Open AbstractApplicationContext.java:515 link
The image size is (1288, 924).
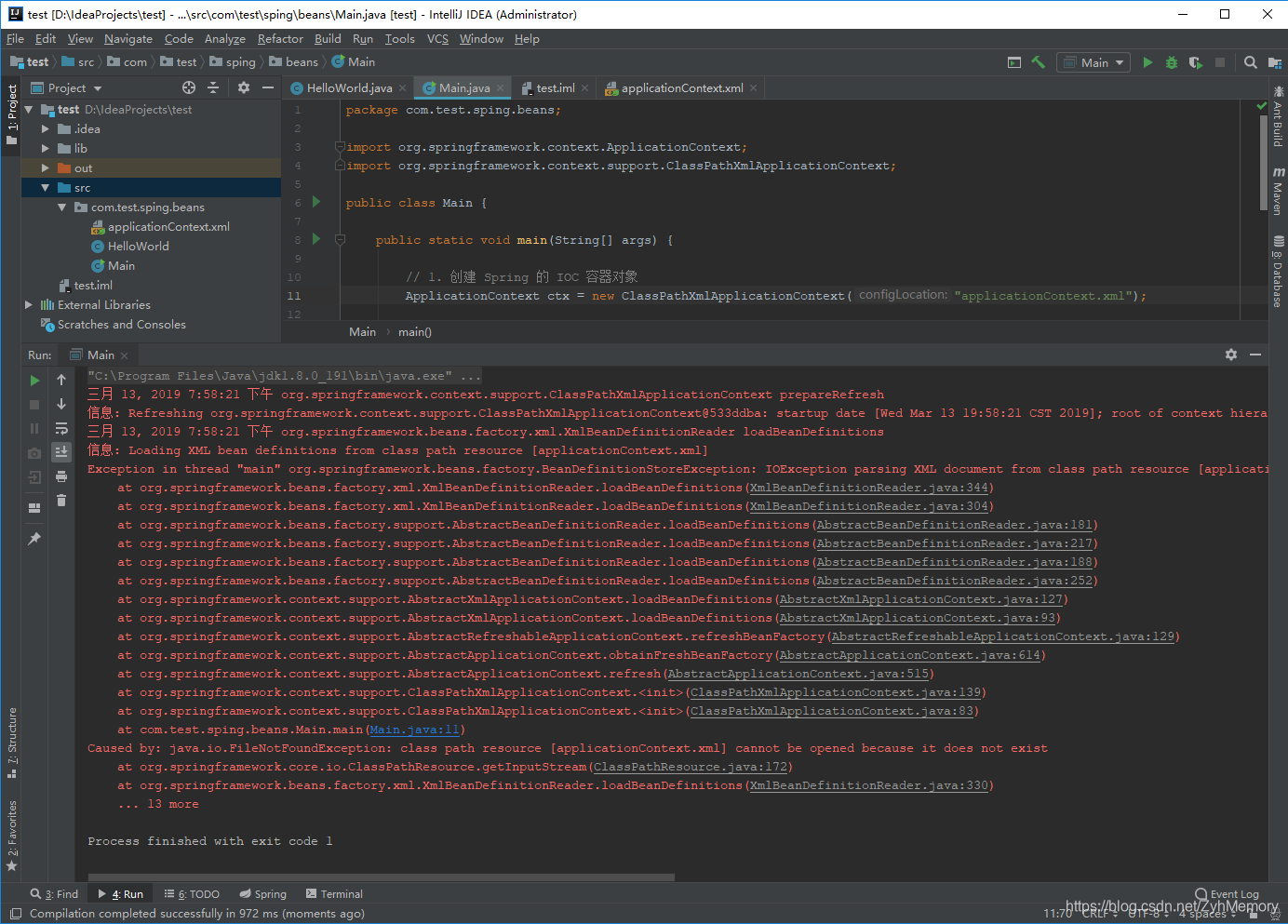point(798,674)
